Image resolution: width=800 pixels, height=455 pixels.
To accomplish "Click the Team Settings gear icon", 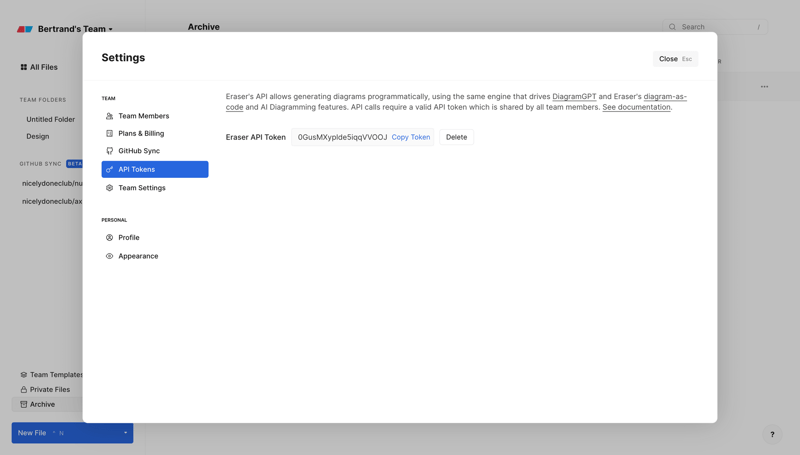I will (109, 188).
